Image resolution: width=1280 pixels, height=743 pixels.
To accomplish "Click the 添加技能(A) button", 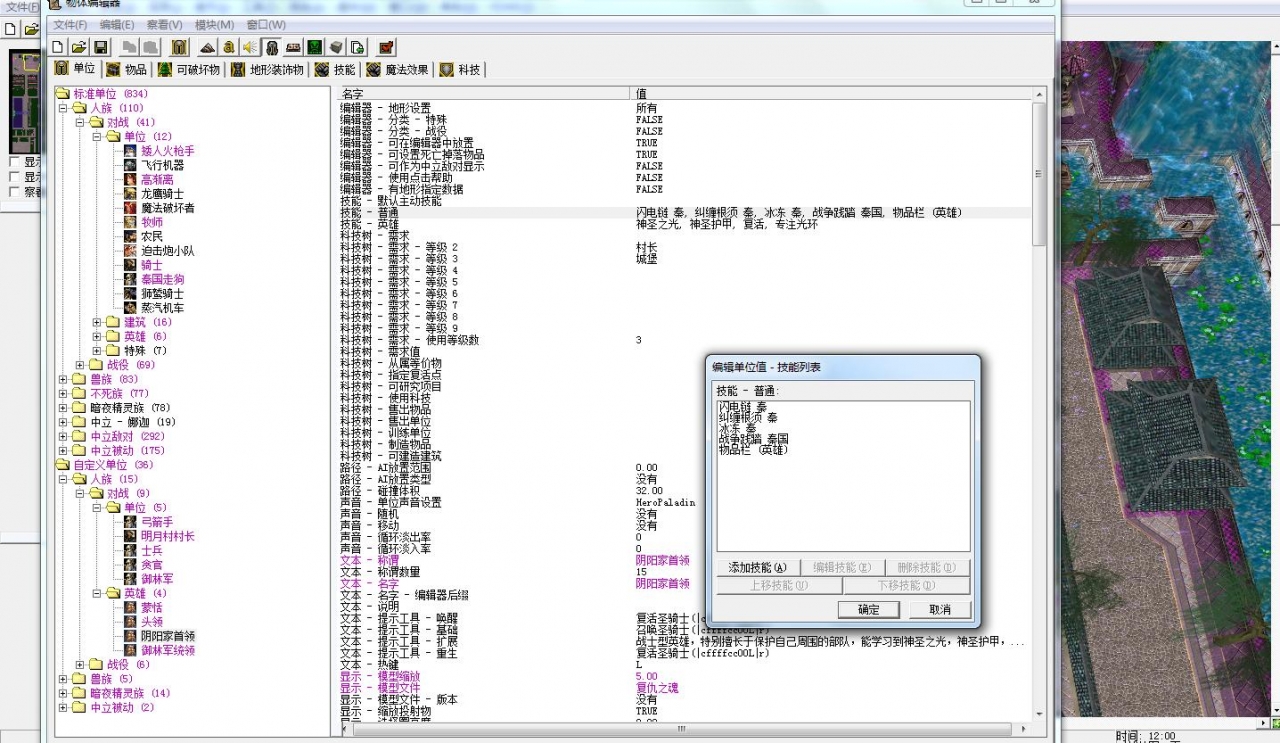I will (x=757, y=568).
